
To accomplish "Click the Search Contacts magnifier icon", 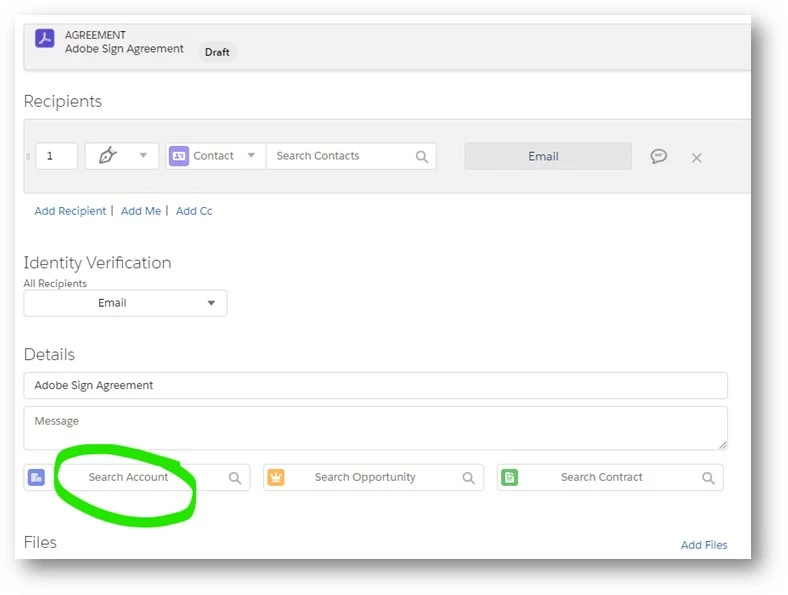I will [x=422, y=157].
